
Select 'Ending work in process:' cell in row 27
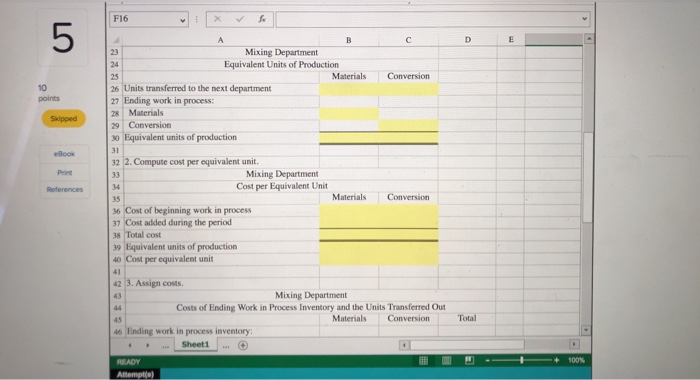tap(221, 101)
